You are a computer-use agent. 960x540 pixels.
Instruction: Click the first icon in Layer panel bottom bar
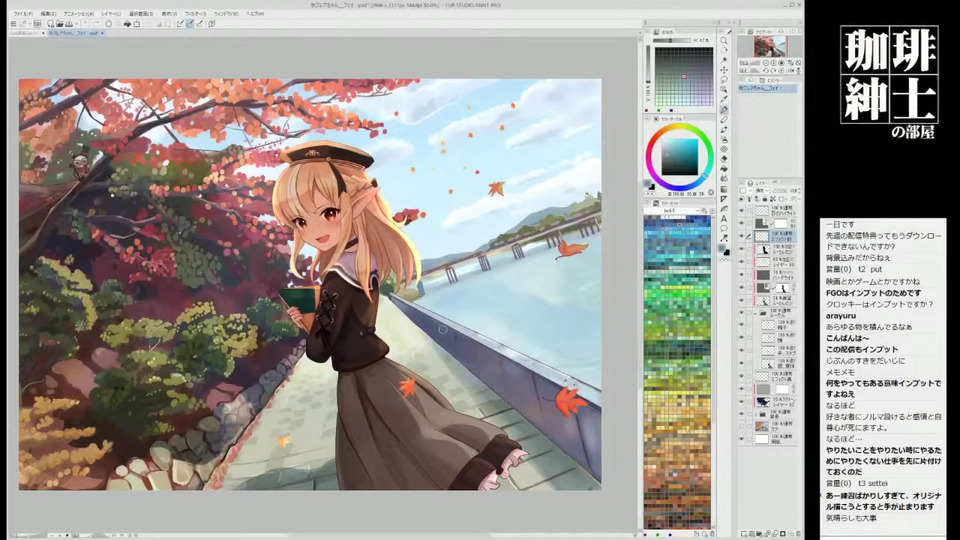tap(744, 534)
